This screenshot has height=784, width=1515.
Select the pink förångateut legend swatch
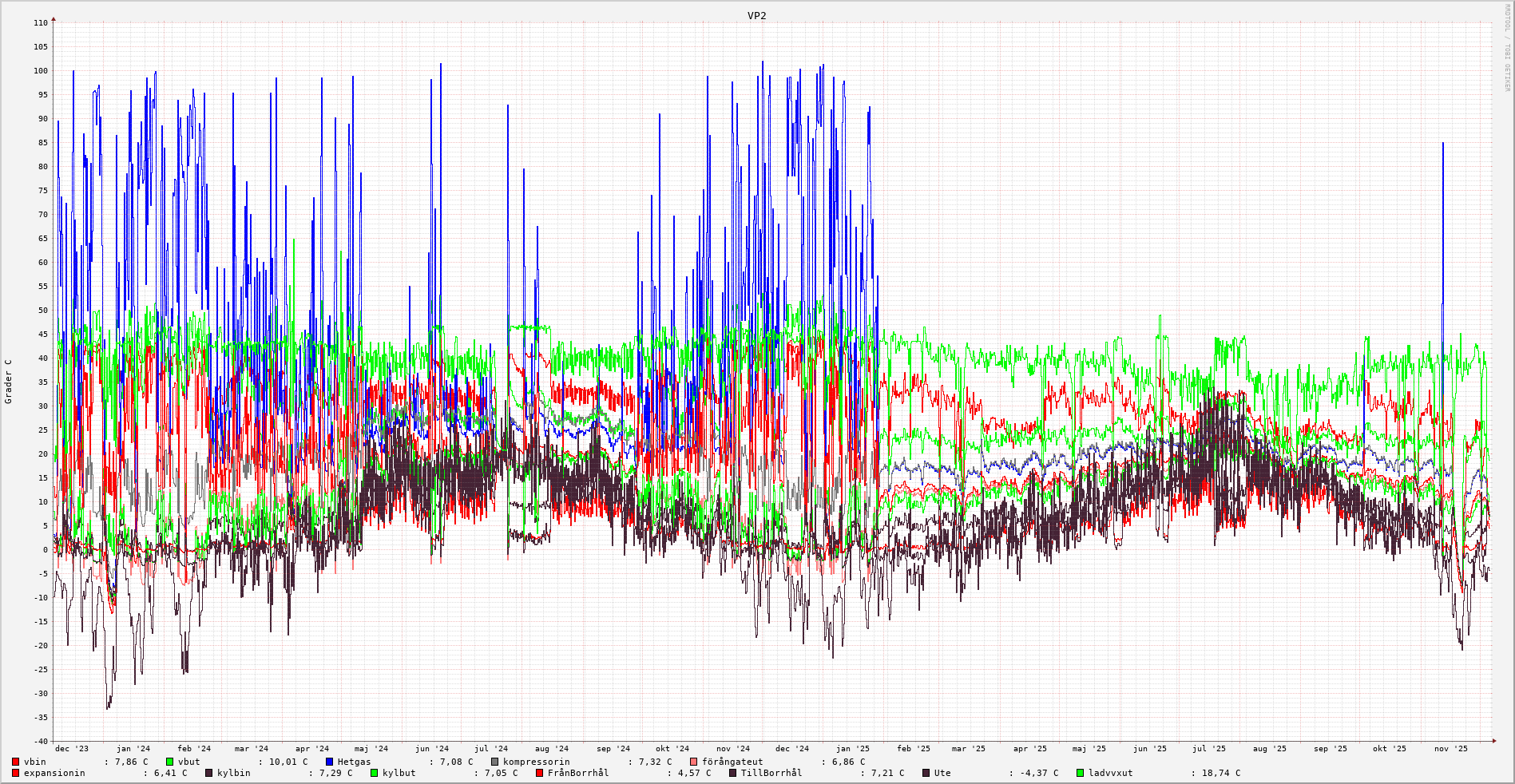(694, 762)
